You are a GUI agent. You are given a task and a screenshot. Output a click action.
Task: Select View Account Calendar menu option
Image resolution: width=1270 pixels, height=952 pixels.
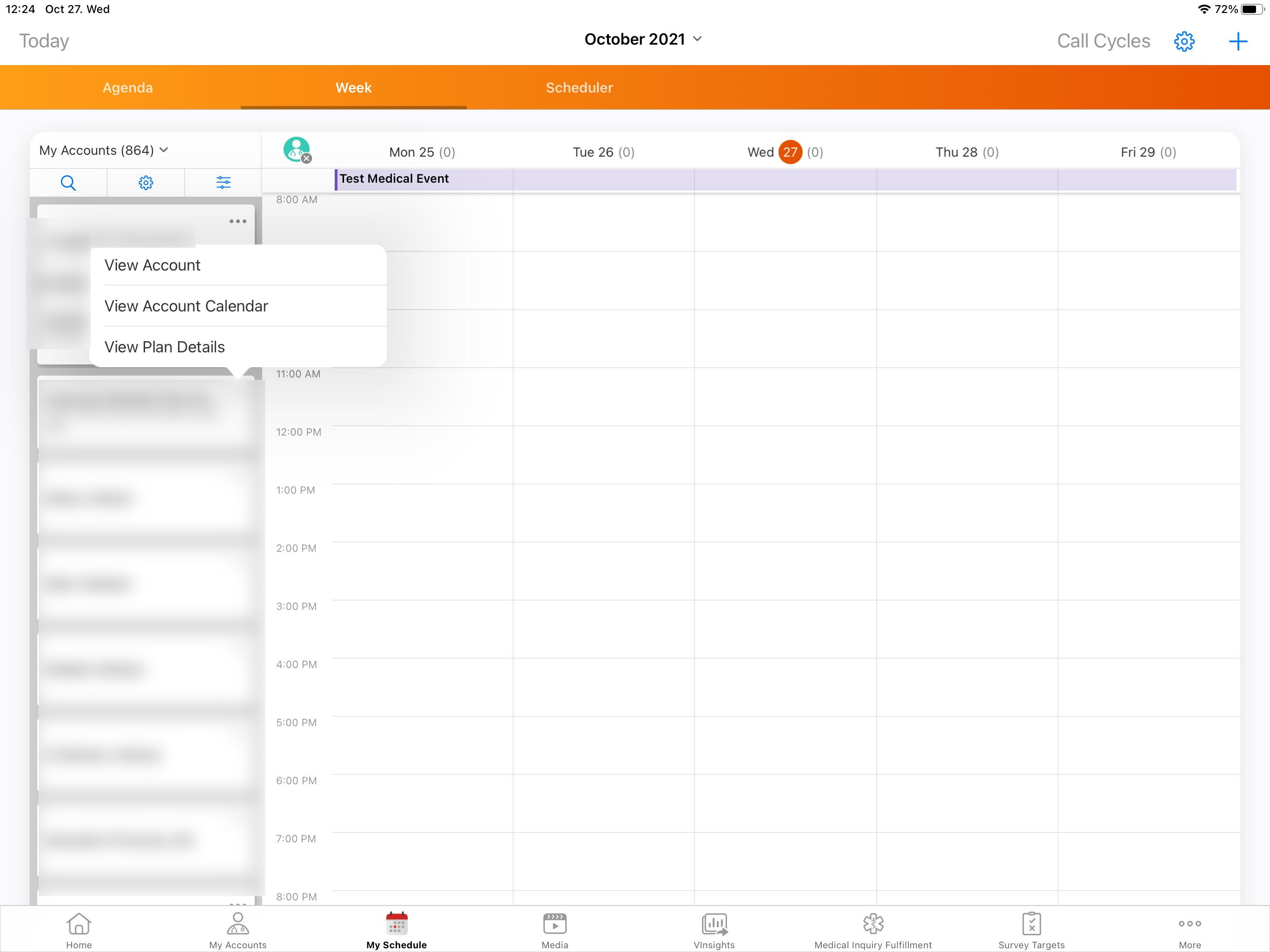(186, 306)
